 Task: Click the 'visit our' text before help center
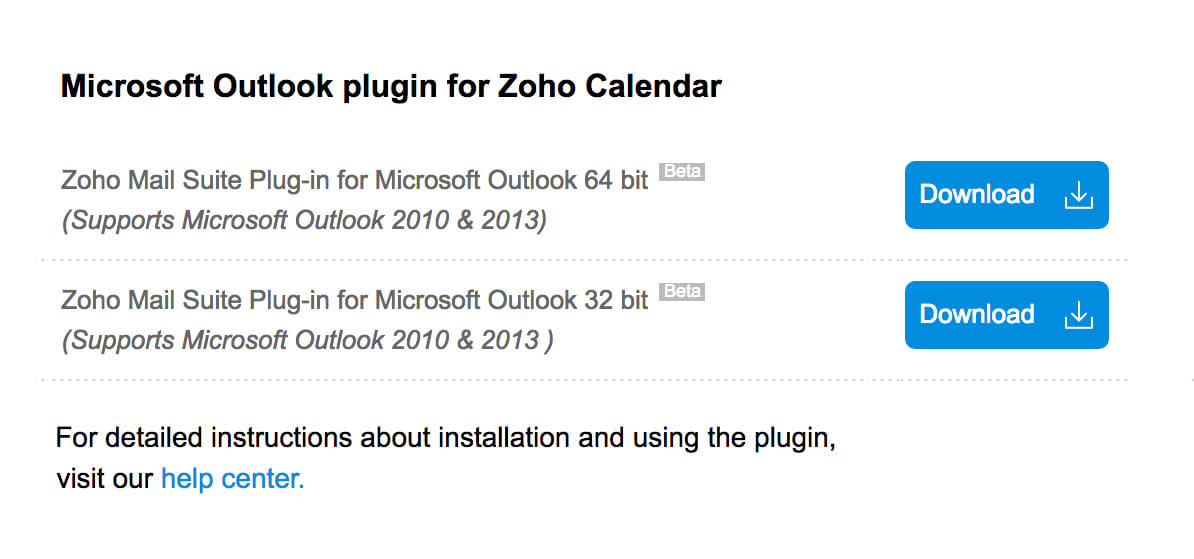coord(106,479)
